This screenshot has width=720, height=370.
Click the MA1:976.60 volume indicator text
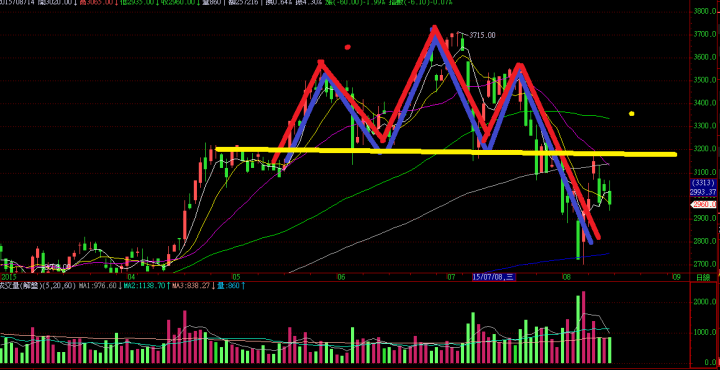point(97,286)
